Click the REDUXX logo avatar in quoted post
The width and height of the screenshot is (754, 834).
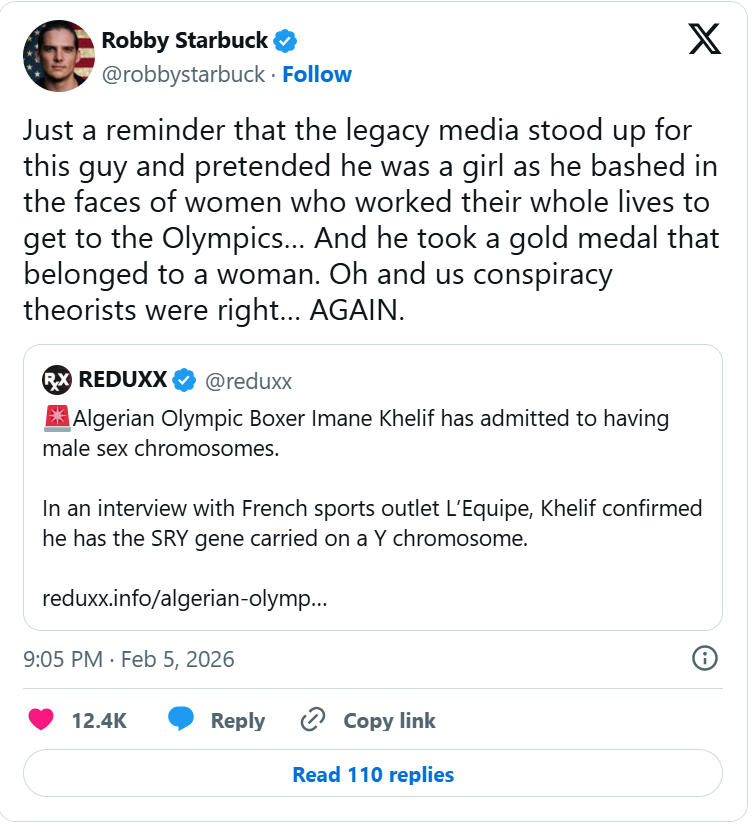point(57,380)
